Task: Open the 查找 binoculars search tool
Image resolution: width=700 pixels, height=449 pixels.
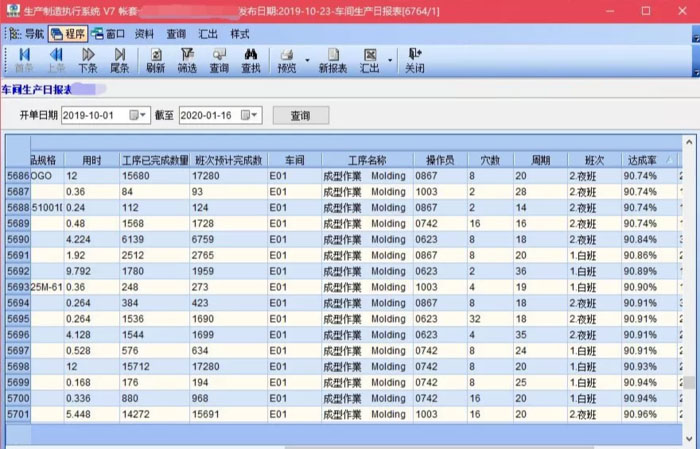Action: click(x=251, y=60)
